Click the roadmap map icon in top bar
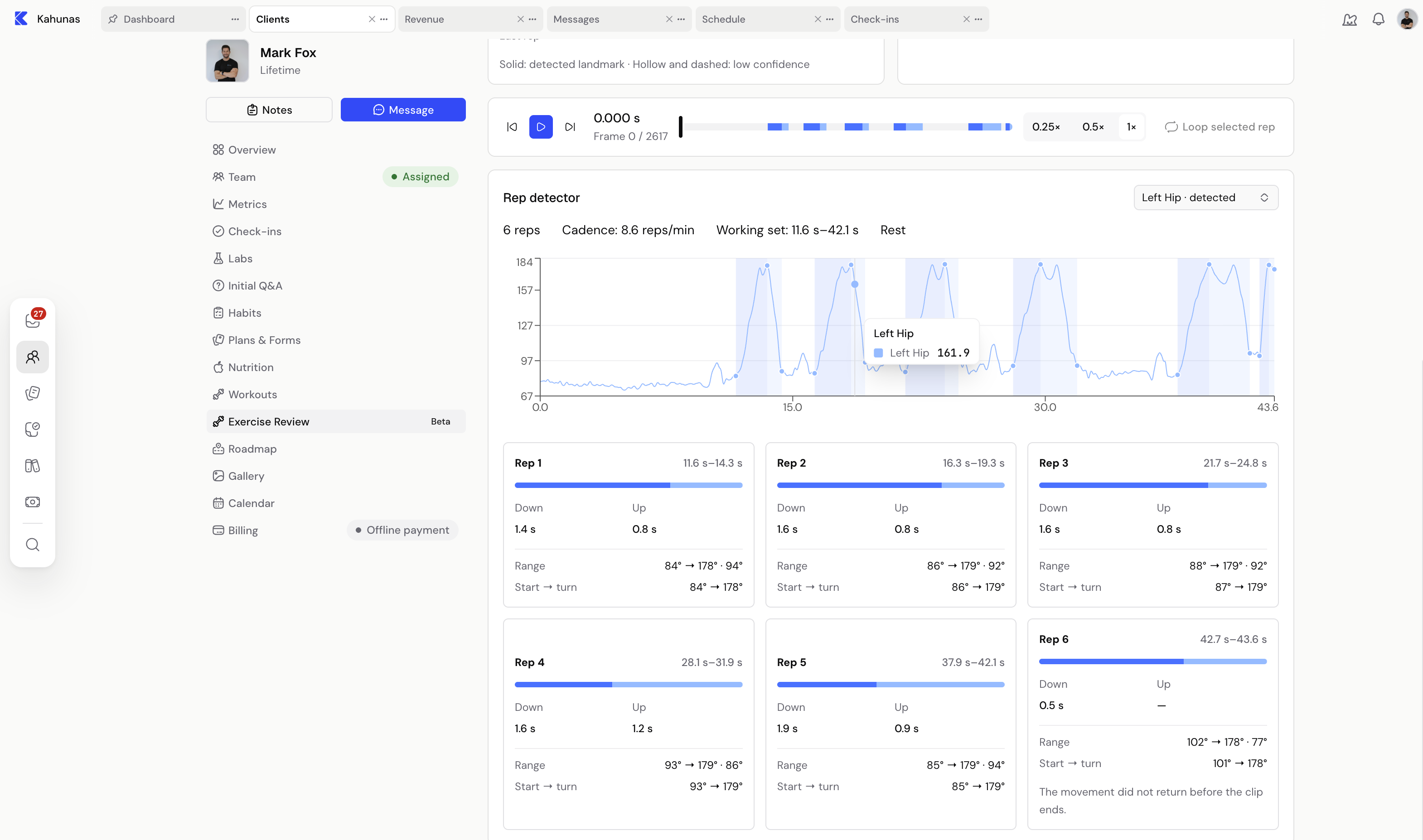Viewport: 1423px width, 840px height. pos(1350,19)
